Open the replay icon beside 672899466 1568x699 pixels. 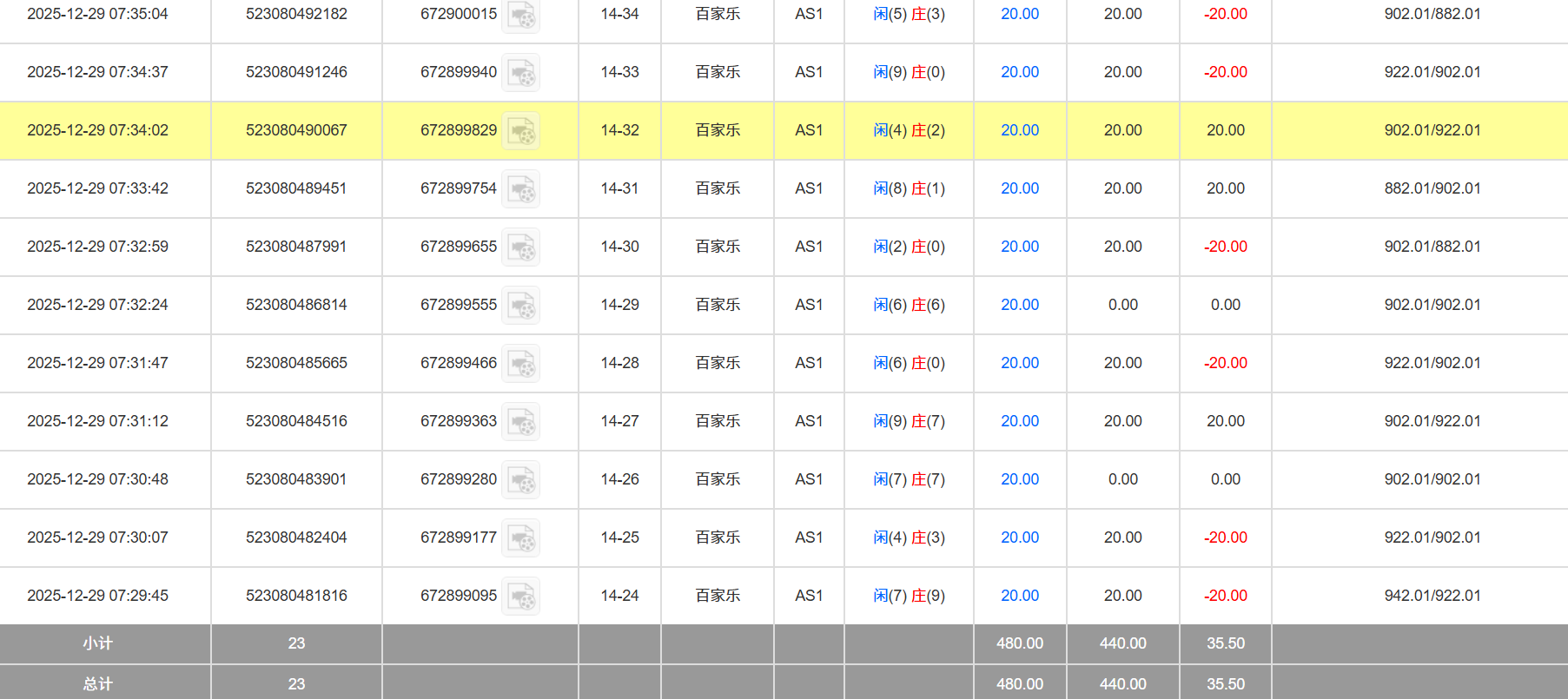521,364
